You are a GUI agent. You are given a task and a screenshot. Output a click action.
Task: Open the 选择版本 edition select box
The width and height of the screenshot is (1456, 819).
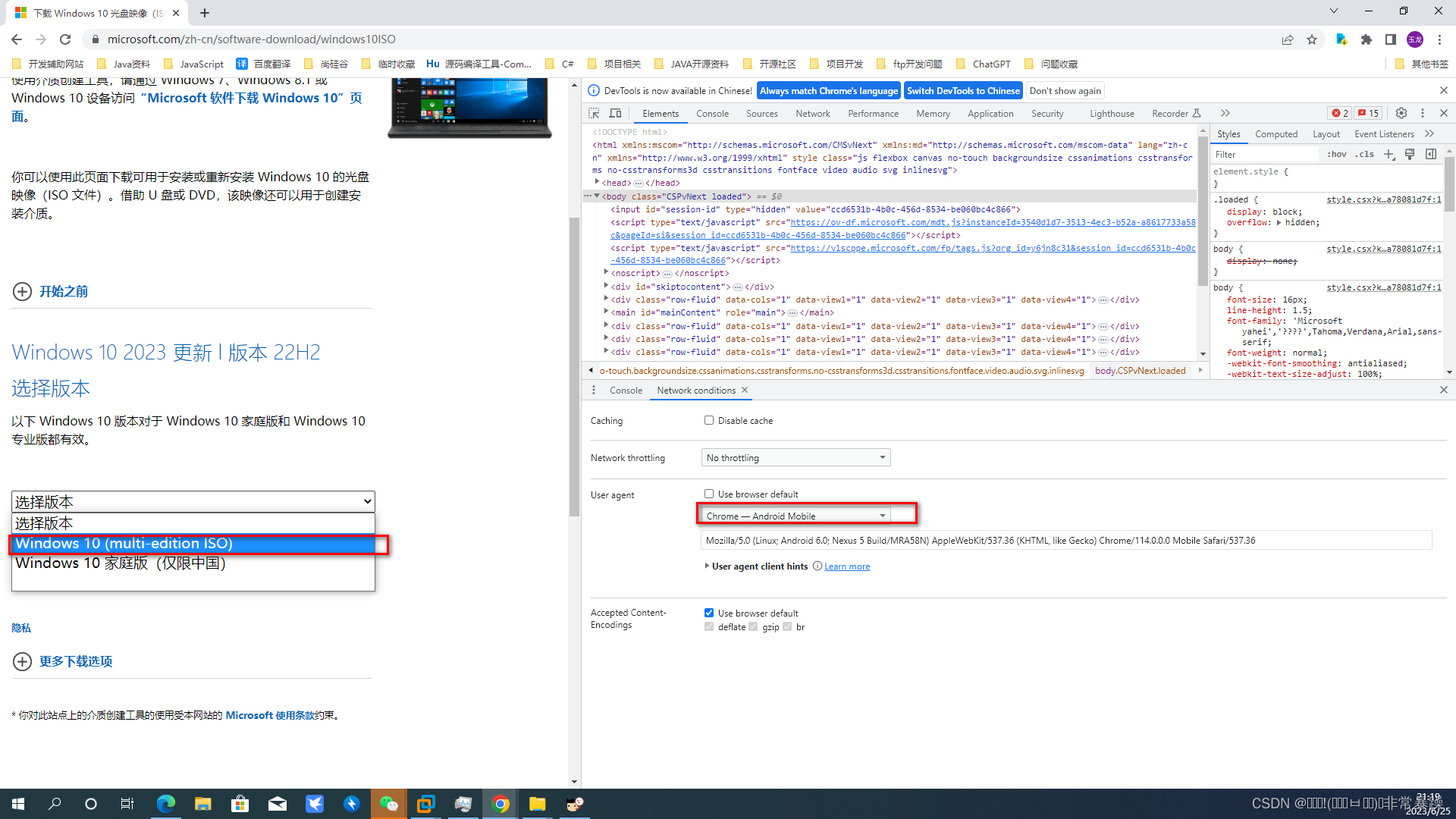[x=193, y=501]
